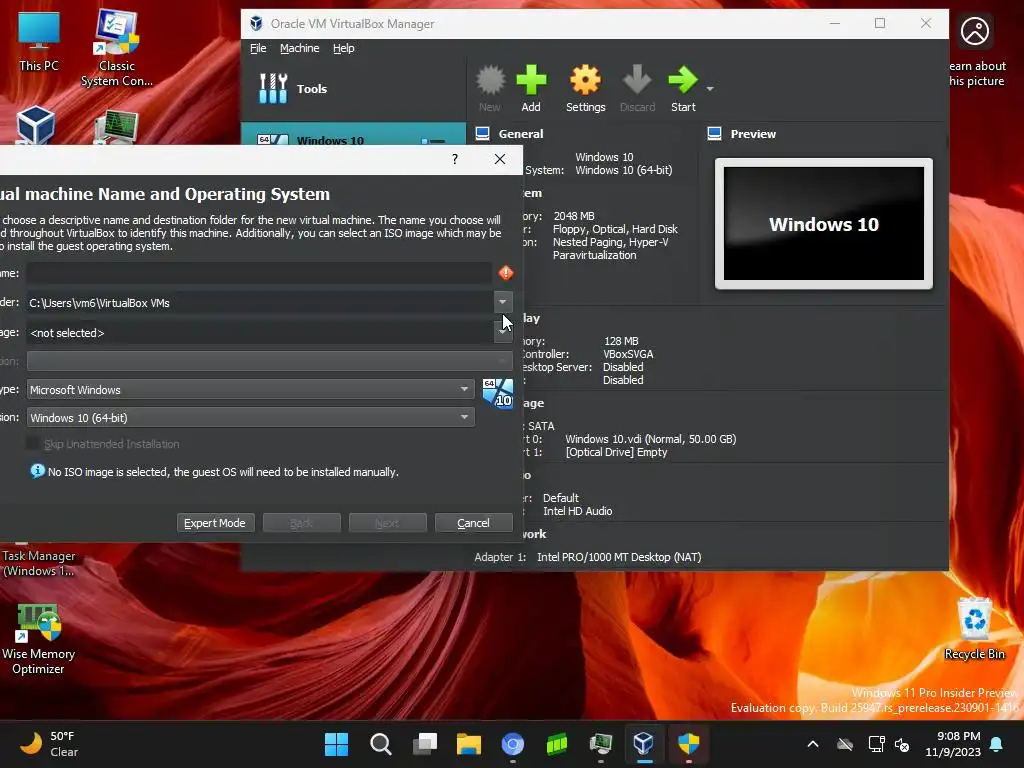Viewport: 1024px width, 768px height.
Task: Focus the virtual machine Name input field
Action: (259, 273)
